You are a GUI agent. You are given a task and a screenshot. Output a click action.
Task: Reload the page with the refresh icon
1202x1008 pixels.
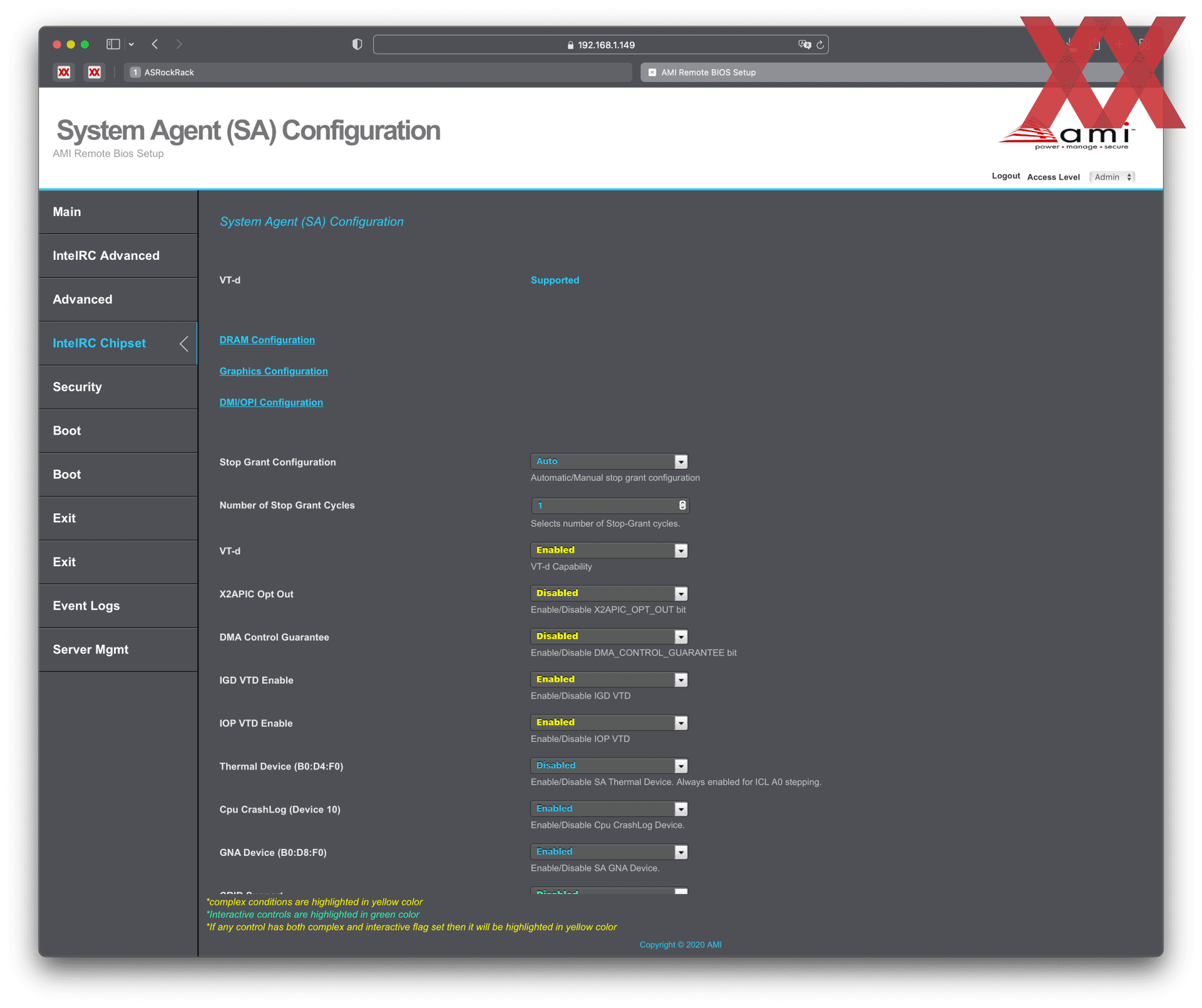820,45
